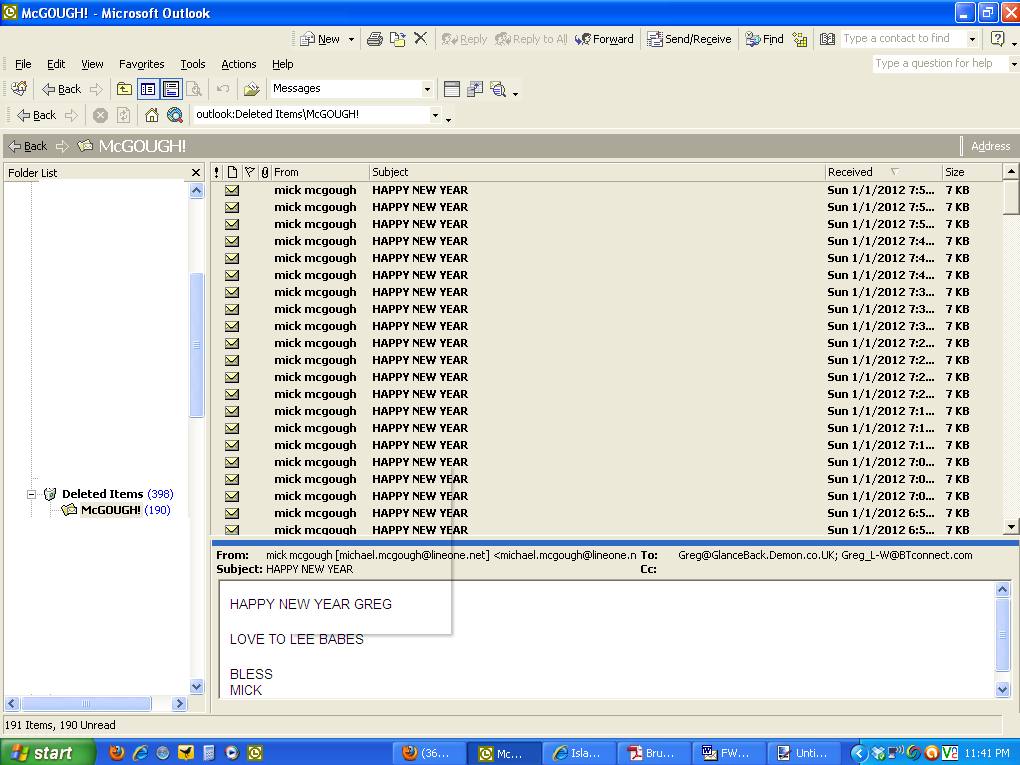Click the Help question mark icon
The width and height of the screenshot is (1020, 765).
[997, 39]
